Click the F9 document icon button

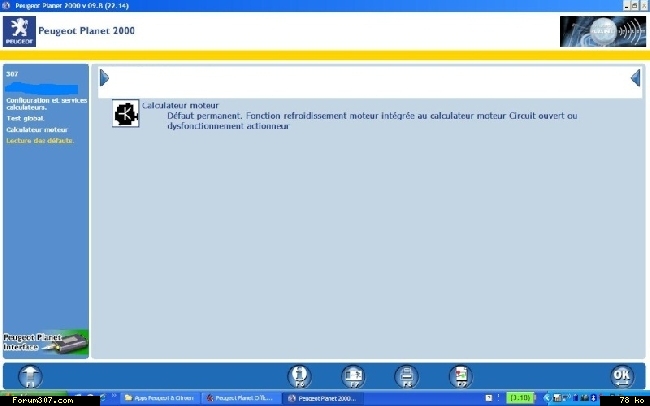(x=461, y=377)
